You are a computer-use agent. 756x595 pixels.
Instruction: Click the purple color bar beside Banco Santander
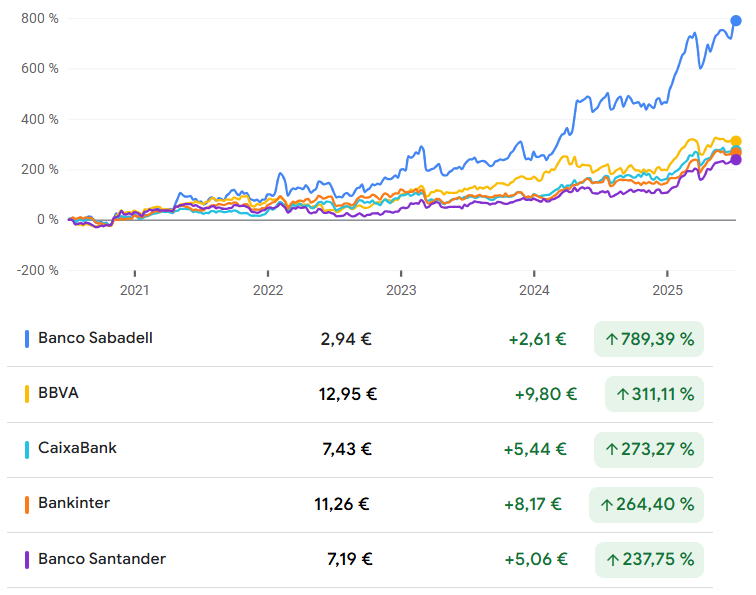(27, 560)
